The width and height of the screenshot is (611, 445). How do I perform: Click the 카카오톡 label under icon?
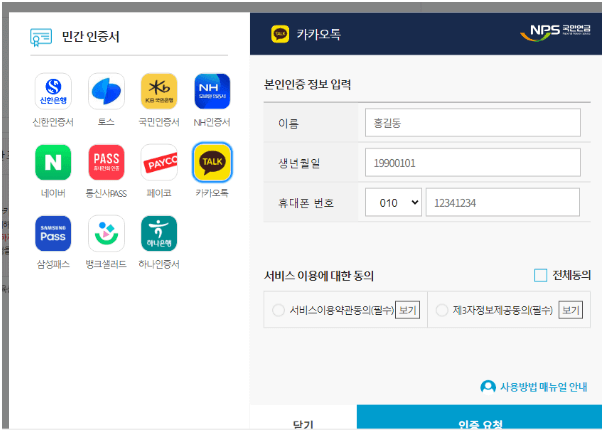pyautogui.click(x=212, y=193)
